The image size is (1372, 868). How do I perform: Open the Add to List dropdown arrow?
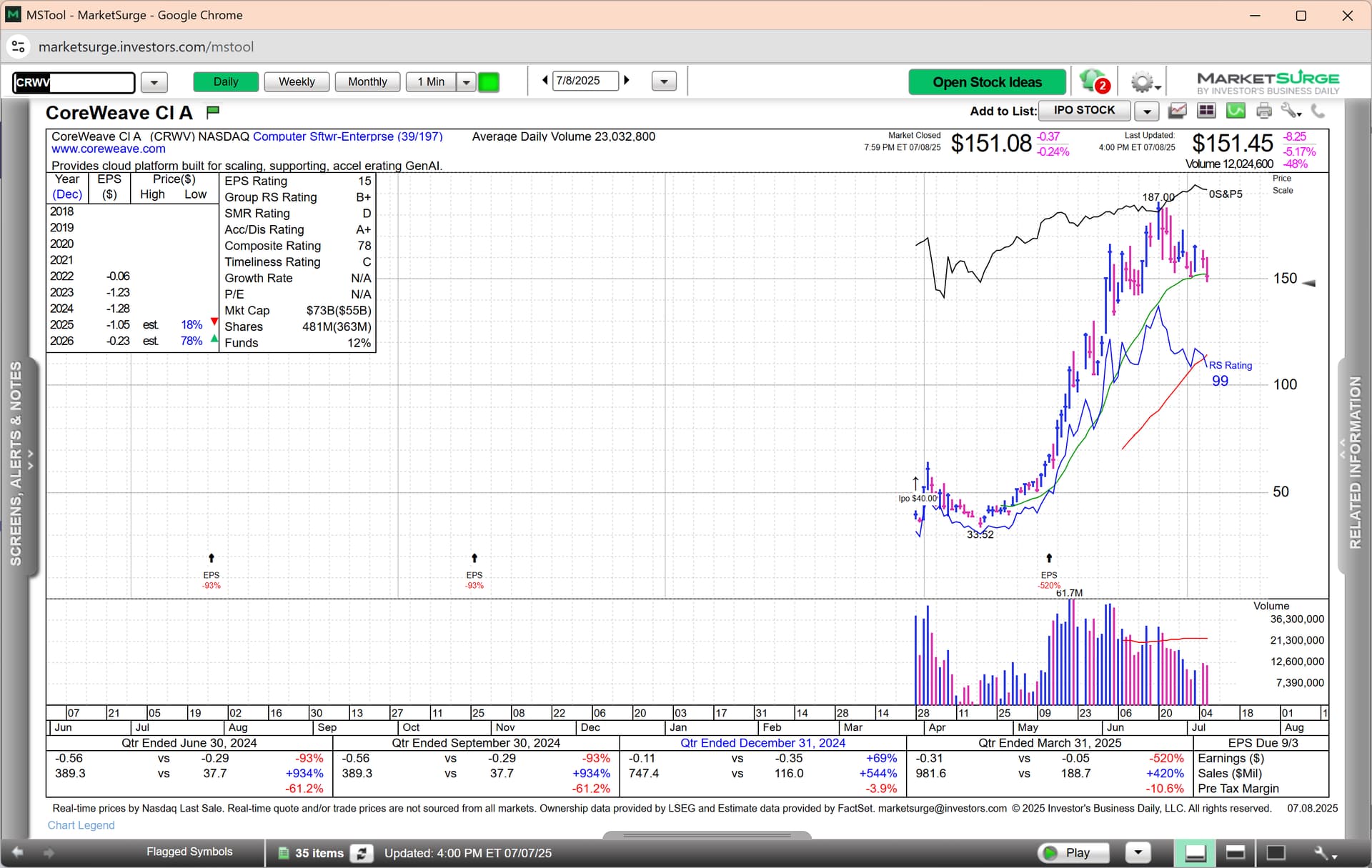pos(1146,111)
